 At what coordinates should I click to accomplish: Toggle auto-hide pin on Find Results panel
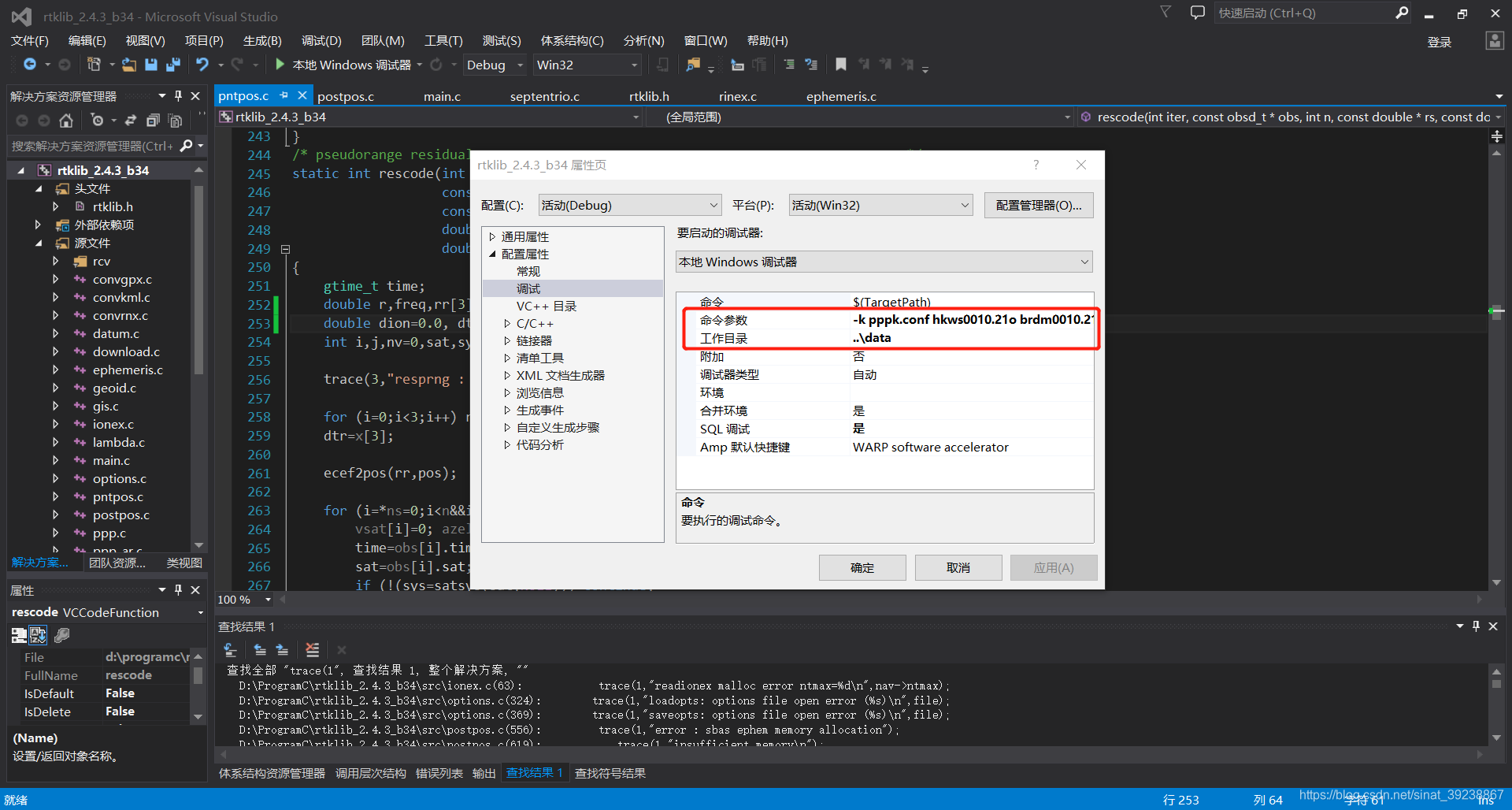pos(1476,626)
